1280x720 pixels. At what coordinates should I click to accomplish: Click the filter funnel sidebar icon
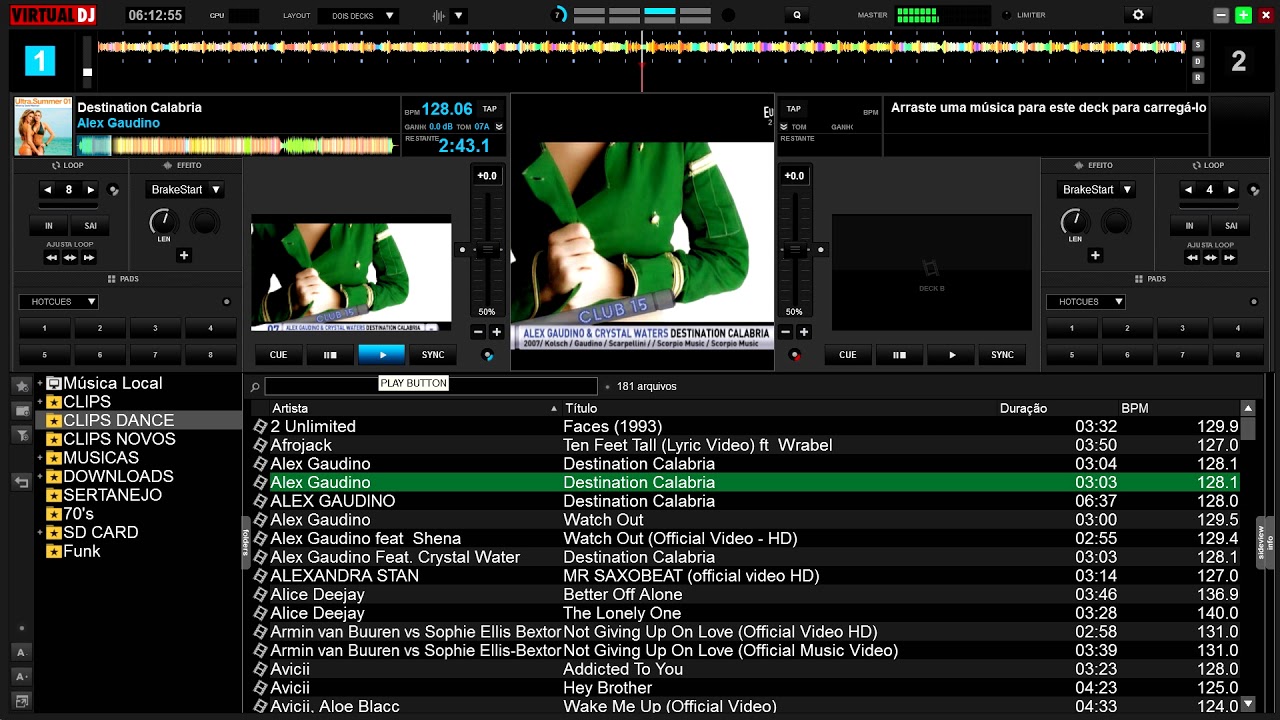click(22, 435)
